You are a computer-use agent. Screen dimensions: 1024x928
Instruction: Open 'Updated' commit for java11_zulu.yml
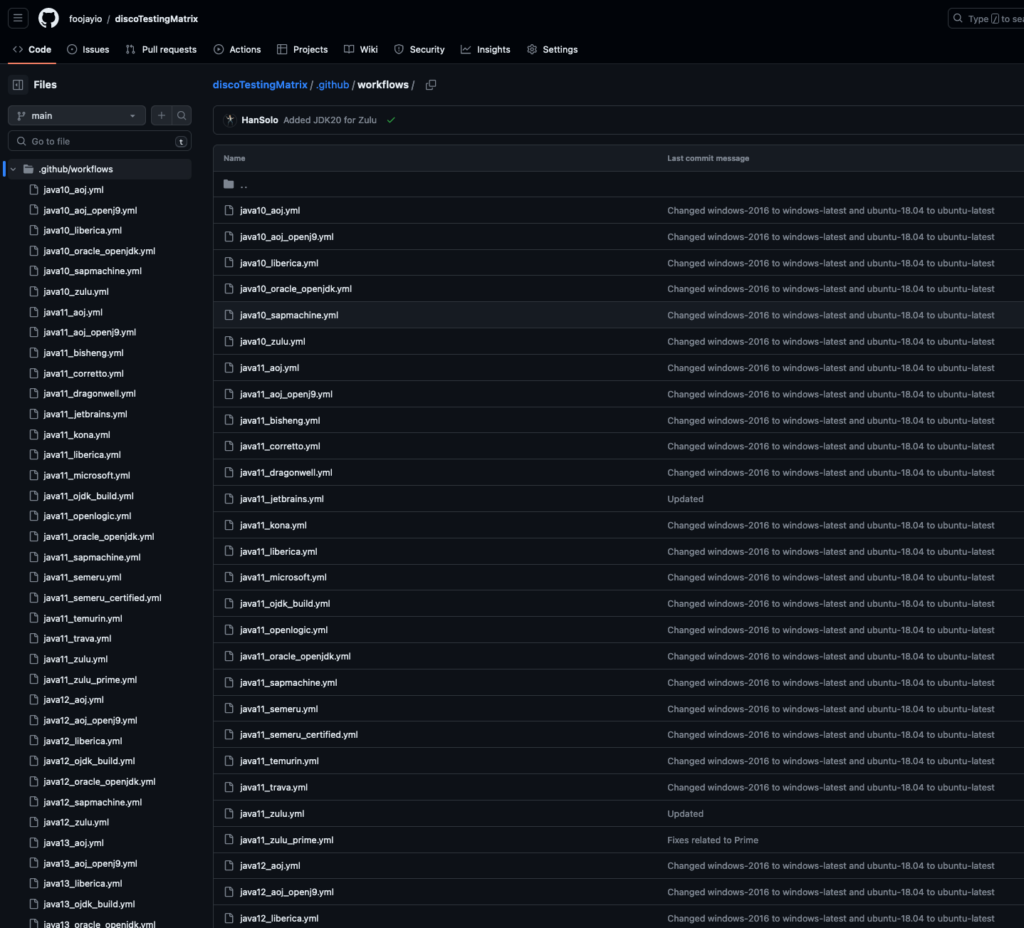(685, 814)
